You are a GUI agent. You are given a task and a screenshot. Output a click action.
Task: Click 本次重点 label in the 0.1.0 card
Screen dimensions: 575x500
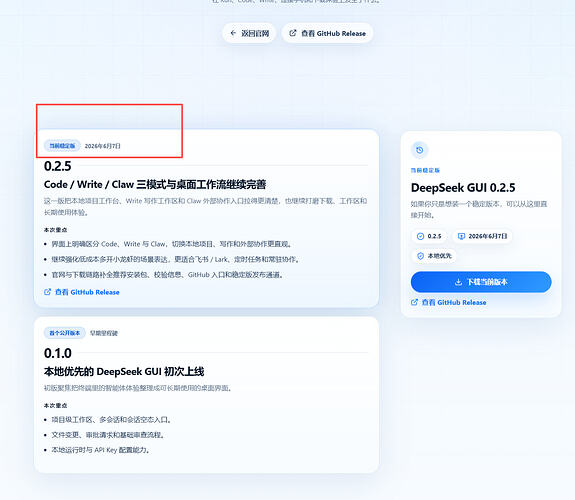pos(55,406)
